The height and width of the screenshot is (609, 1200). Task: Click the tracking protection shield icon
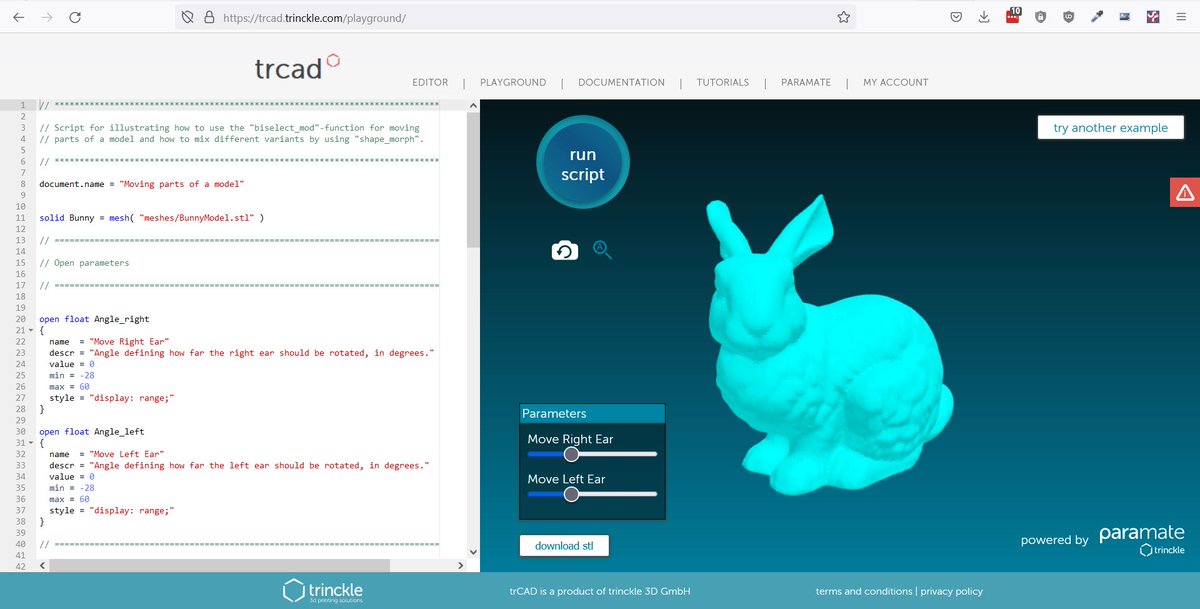(x=186, y=17)
